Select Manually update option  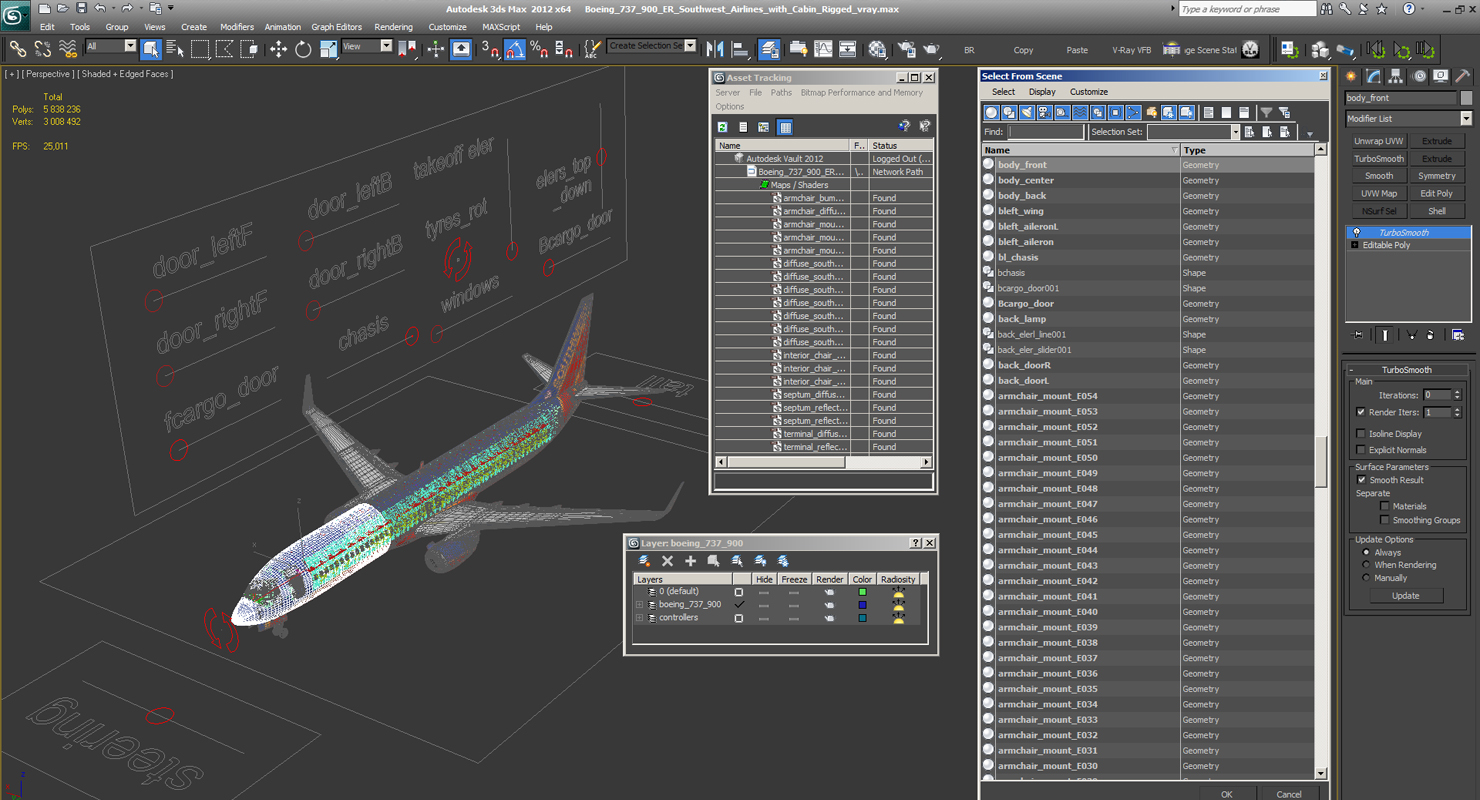point(1366,578)
